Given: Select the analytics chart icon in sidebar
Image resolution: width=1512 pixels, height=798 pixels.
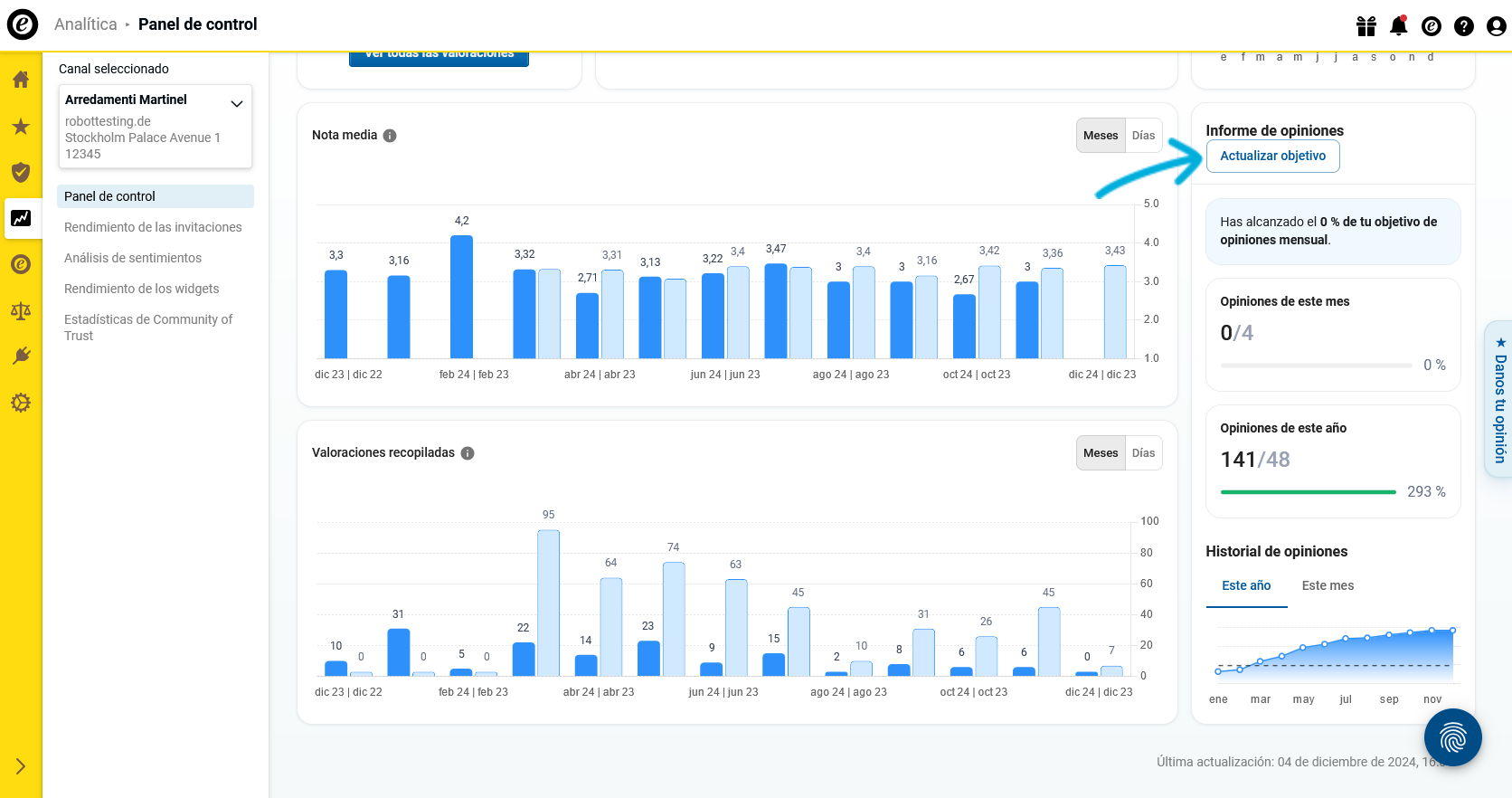Looking at the screenshot, I should [x=21, y=218].
